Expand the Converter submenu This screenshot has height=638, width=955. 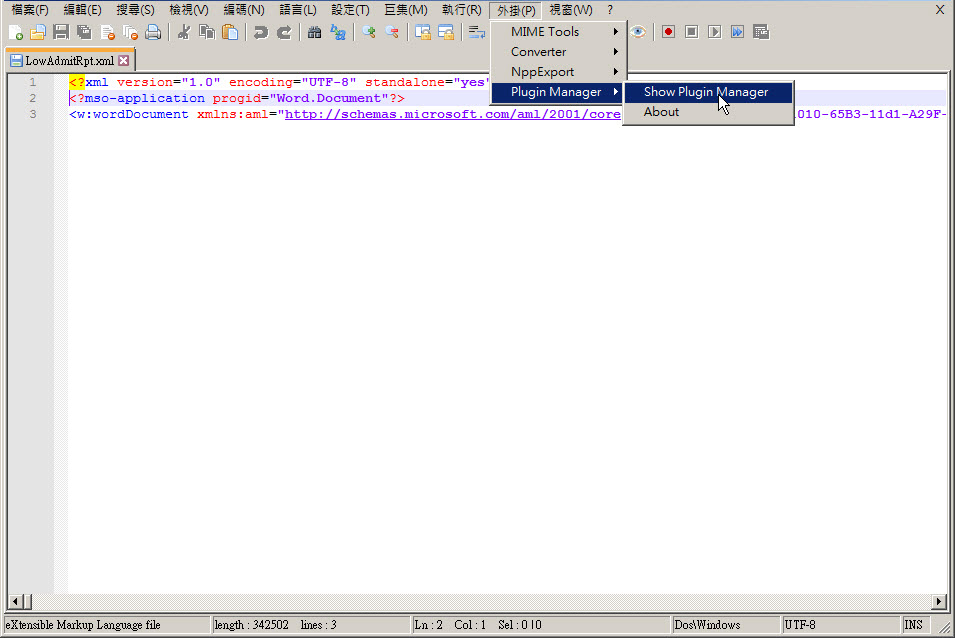click(x=538, y=51)
